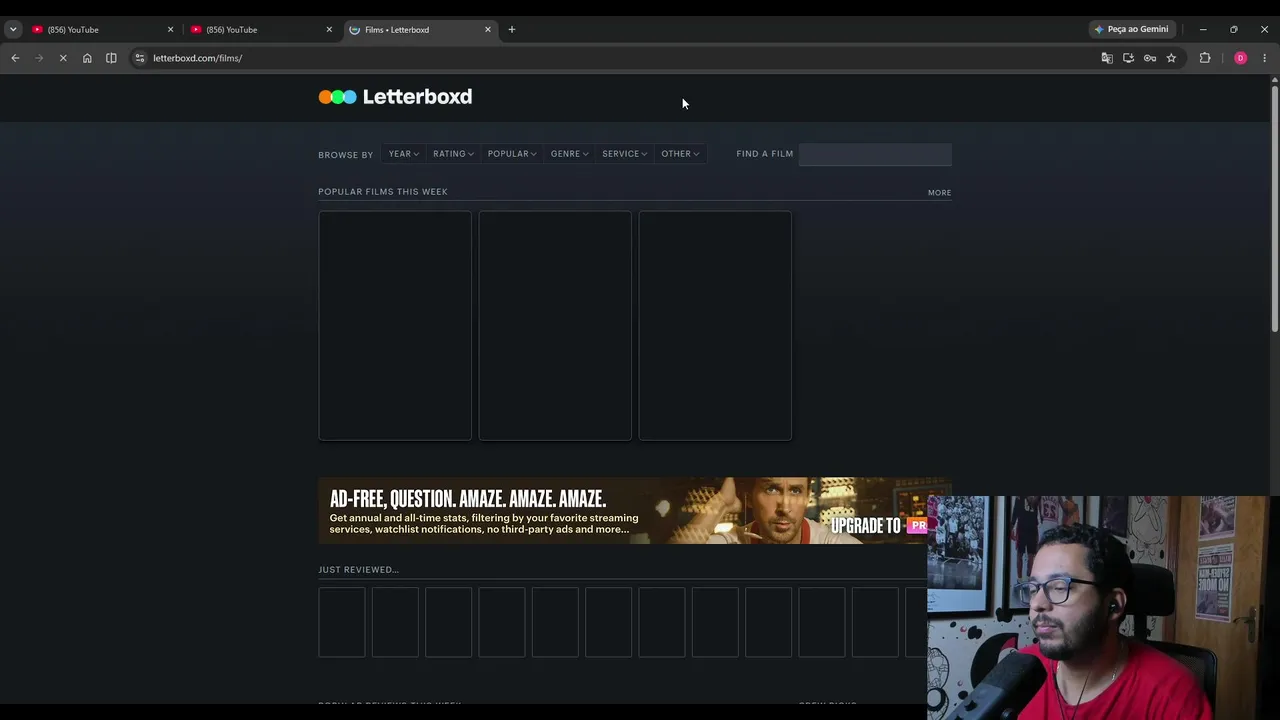Expand the Service browse dropdown

click(624, 154)
